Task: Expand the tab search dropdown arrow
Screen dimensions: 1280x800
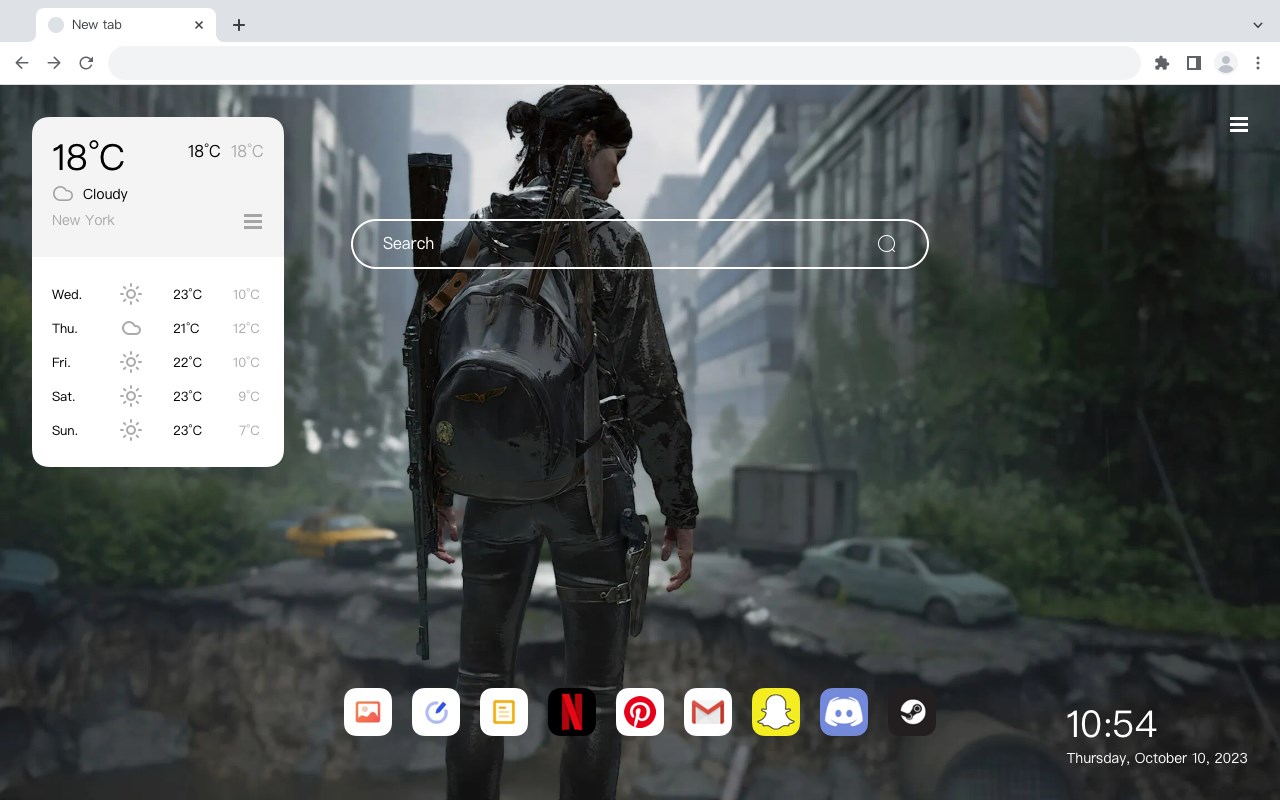Action: point(1258,25)
